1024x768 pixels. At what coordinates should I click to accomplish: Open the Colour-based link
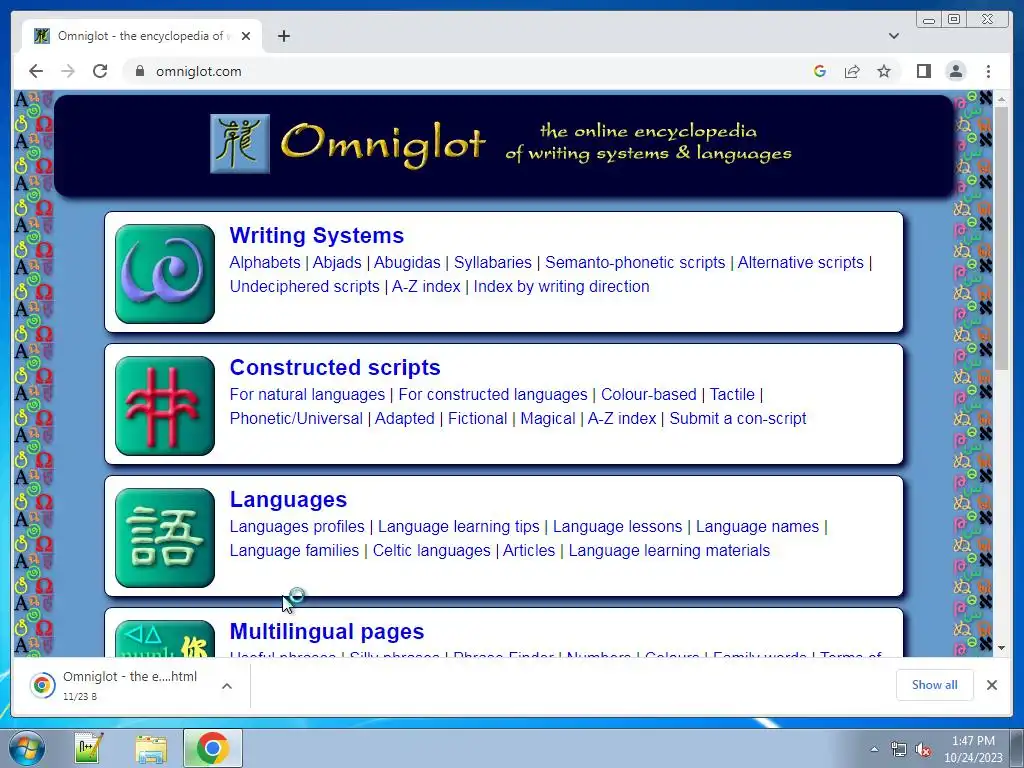coord(648,394)
